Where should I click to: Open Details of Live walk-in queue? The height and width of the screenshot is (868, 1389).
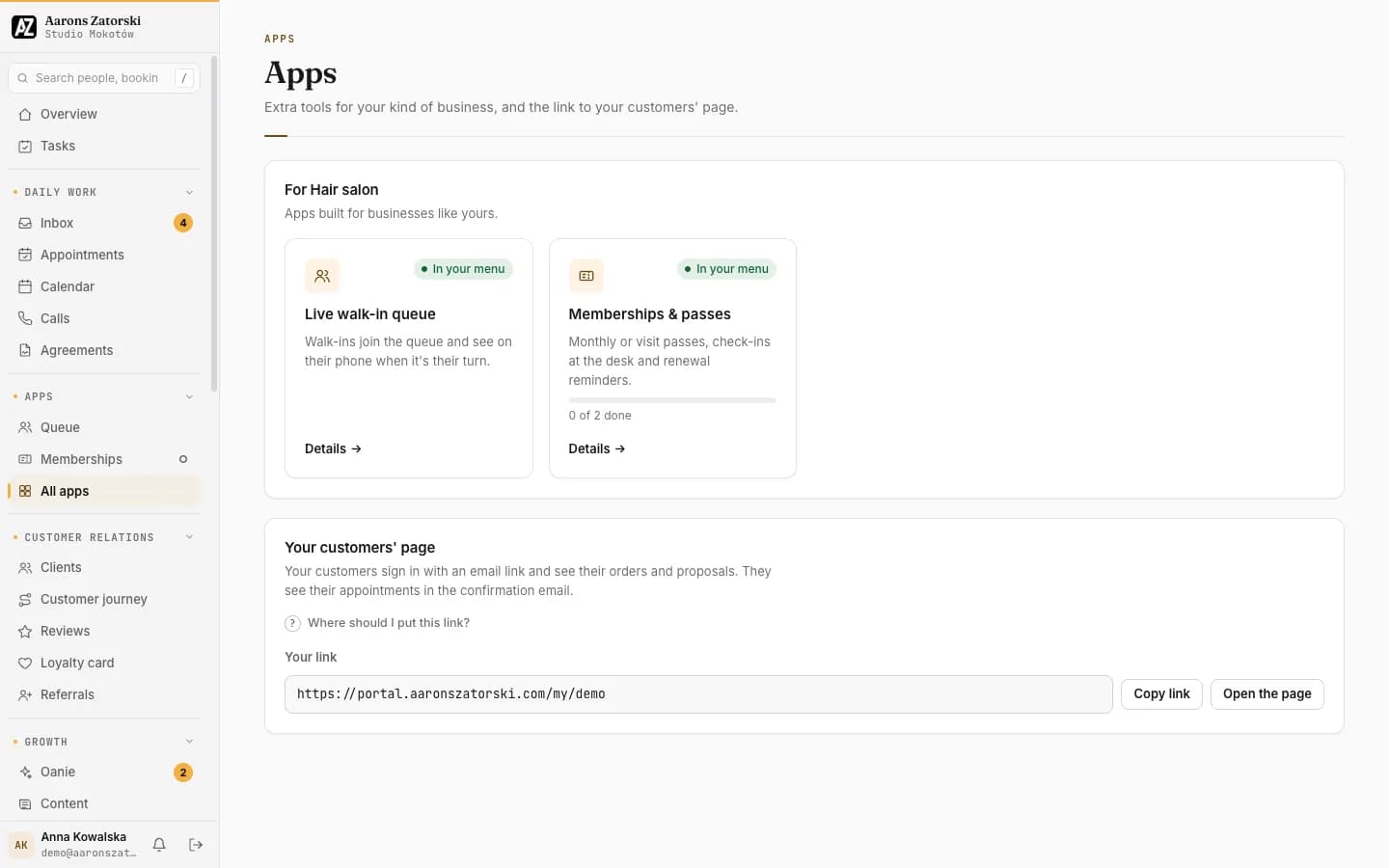(333, 449)
